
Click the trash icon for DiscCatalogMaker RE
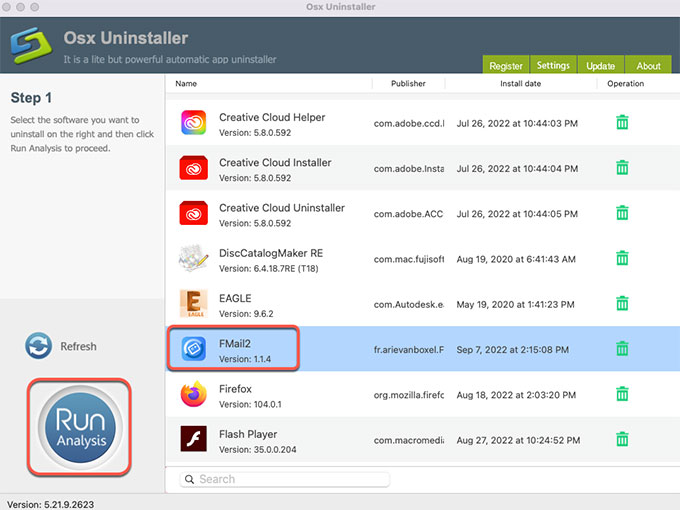(x=622, y=258)
